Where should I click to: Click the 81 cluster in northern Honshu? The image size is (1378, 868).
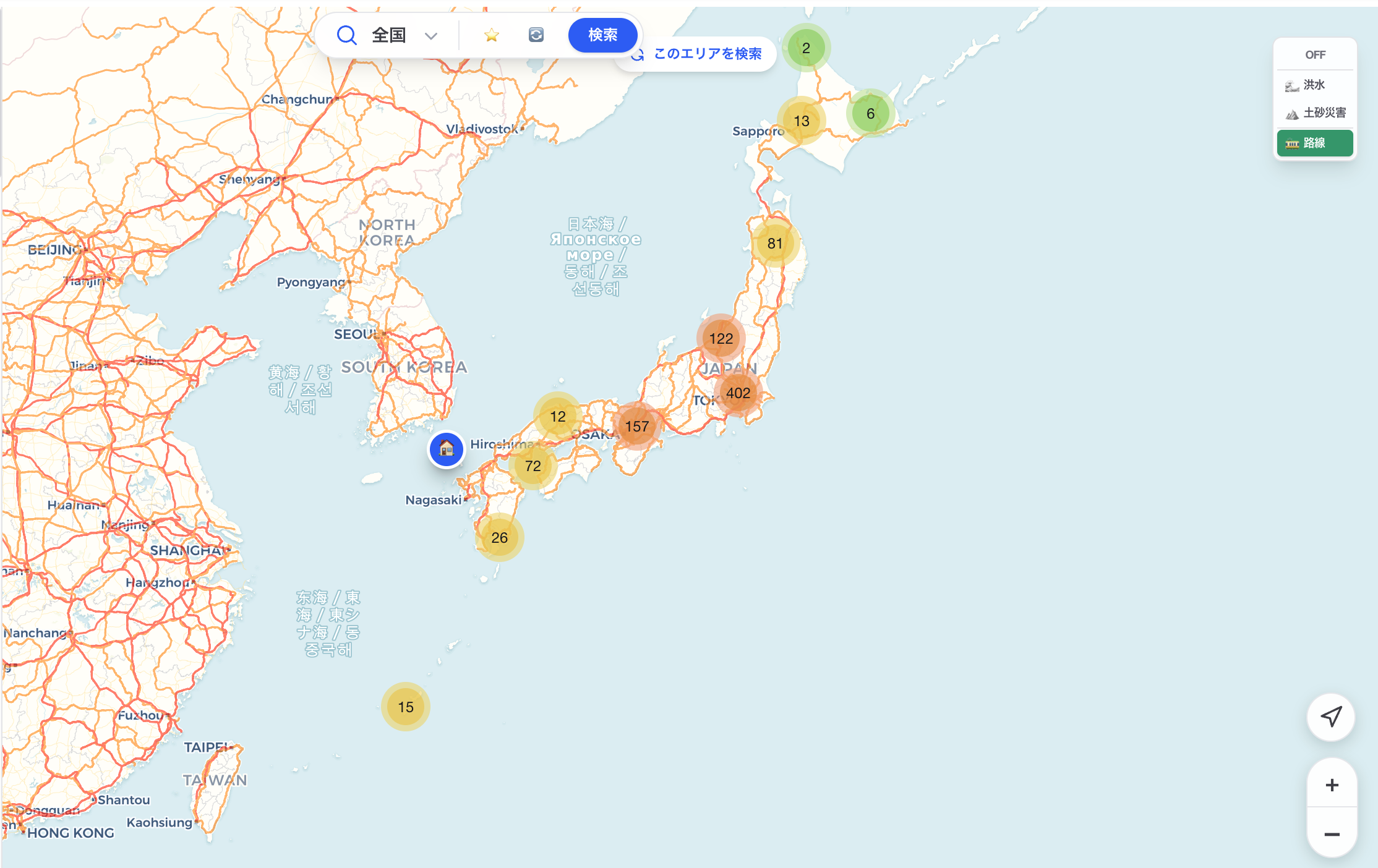775,244
